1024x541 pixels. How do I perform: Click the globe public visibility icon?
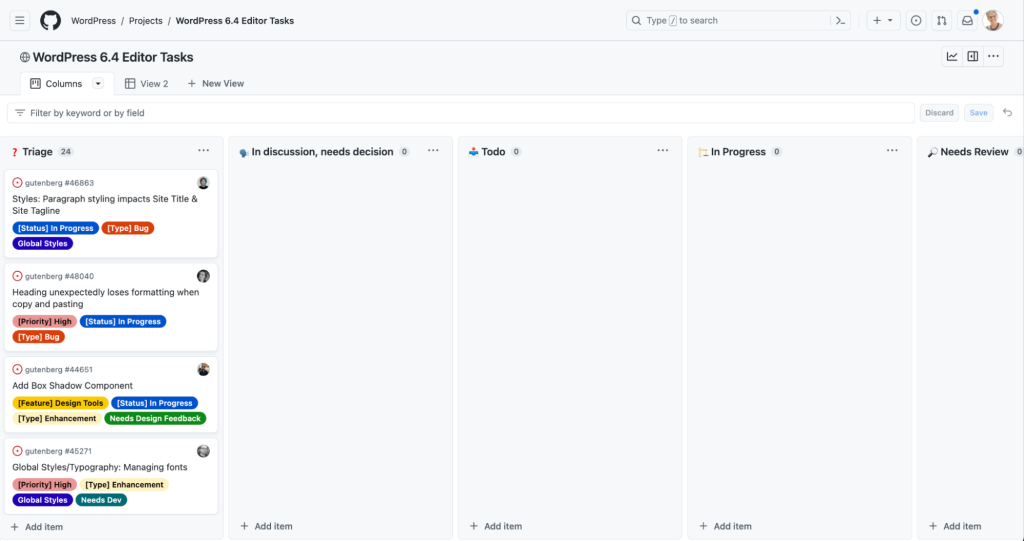tap(25, 57)
